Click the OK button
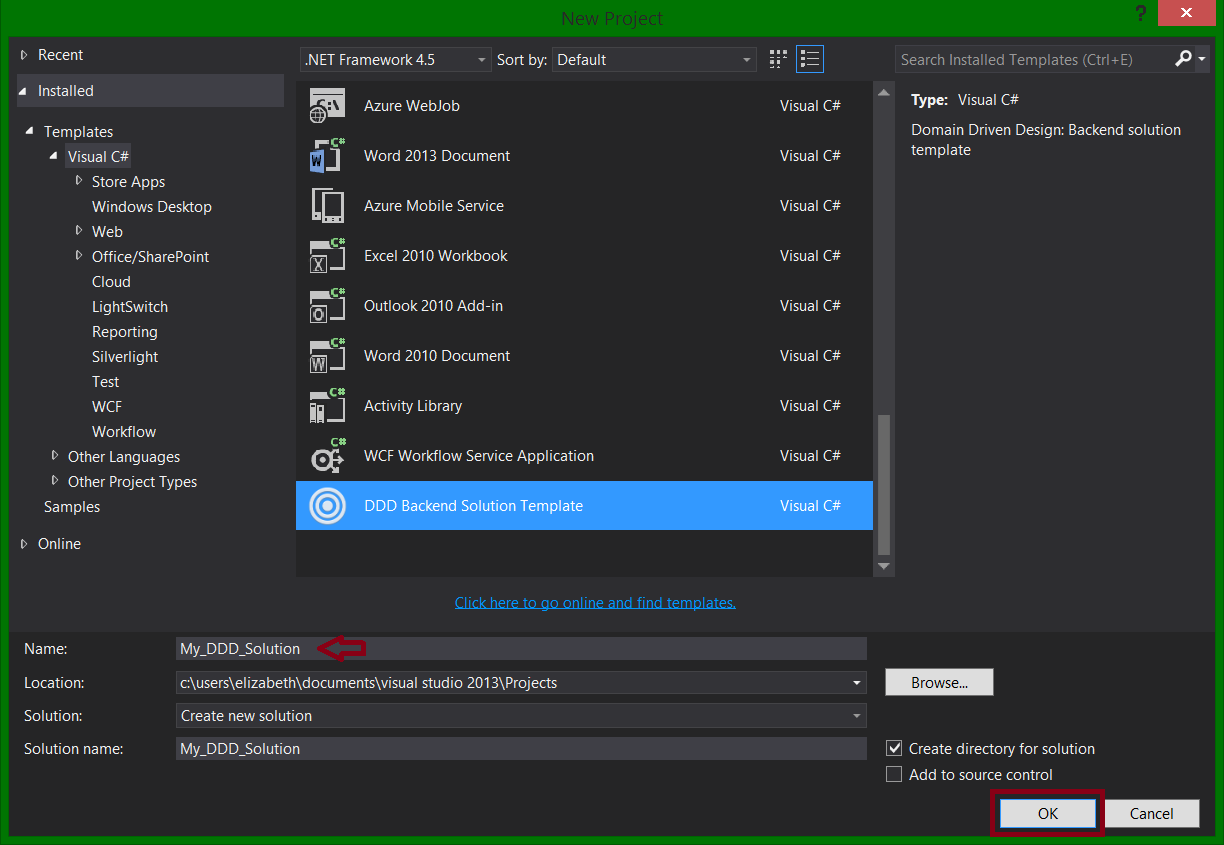1224x845 pixels. pyautogui.click(x=1046, y=813)
